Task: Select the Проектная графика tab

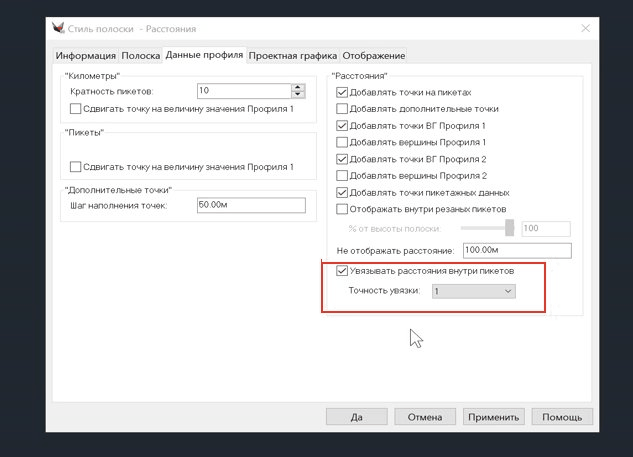Action: click(293, 55)
